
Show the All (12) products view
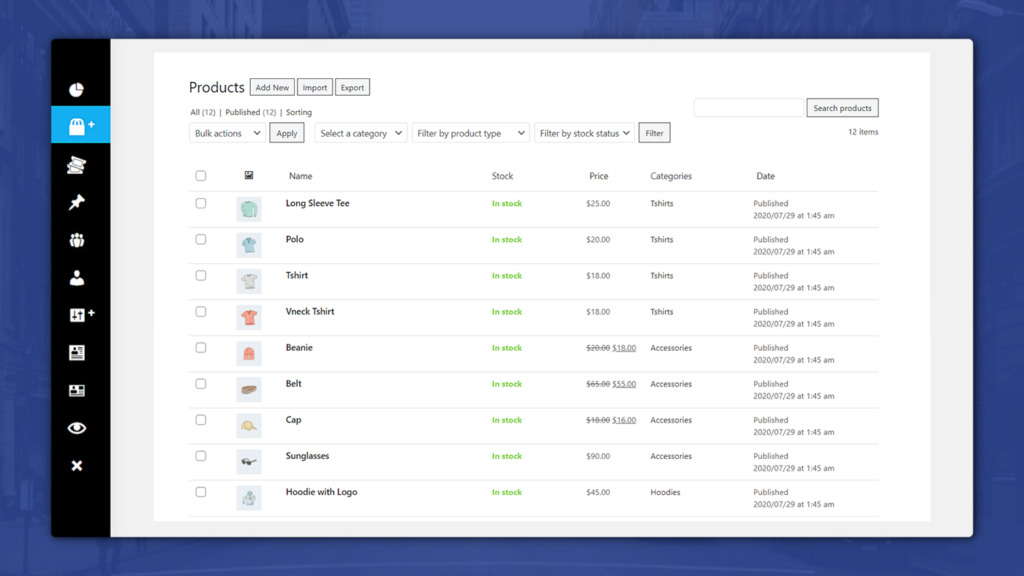(202, 112)
